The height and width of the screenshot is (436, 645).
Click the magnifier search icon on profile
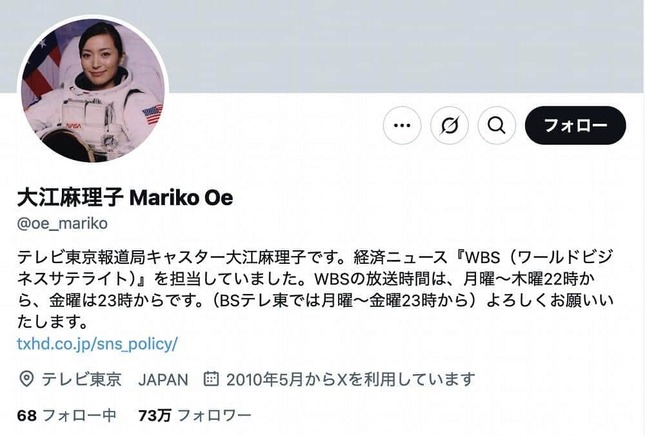click(497, 125)
